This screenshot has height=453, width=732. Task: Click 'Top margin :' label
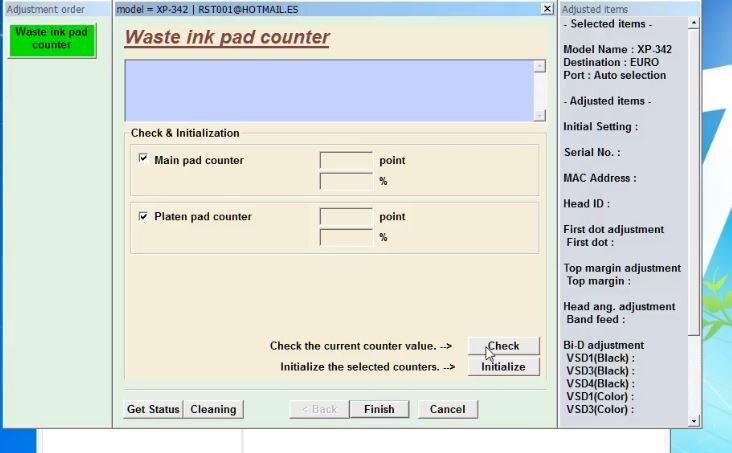[x=598, y=281]
